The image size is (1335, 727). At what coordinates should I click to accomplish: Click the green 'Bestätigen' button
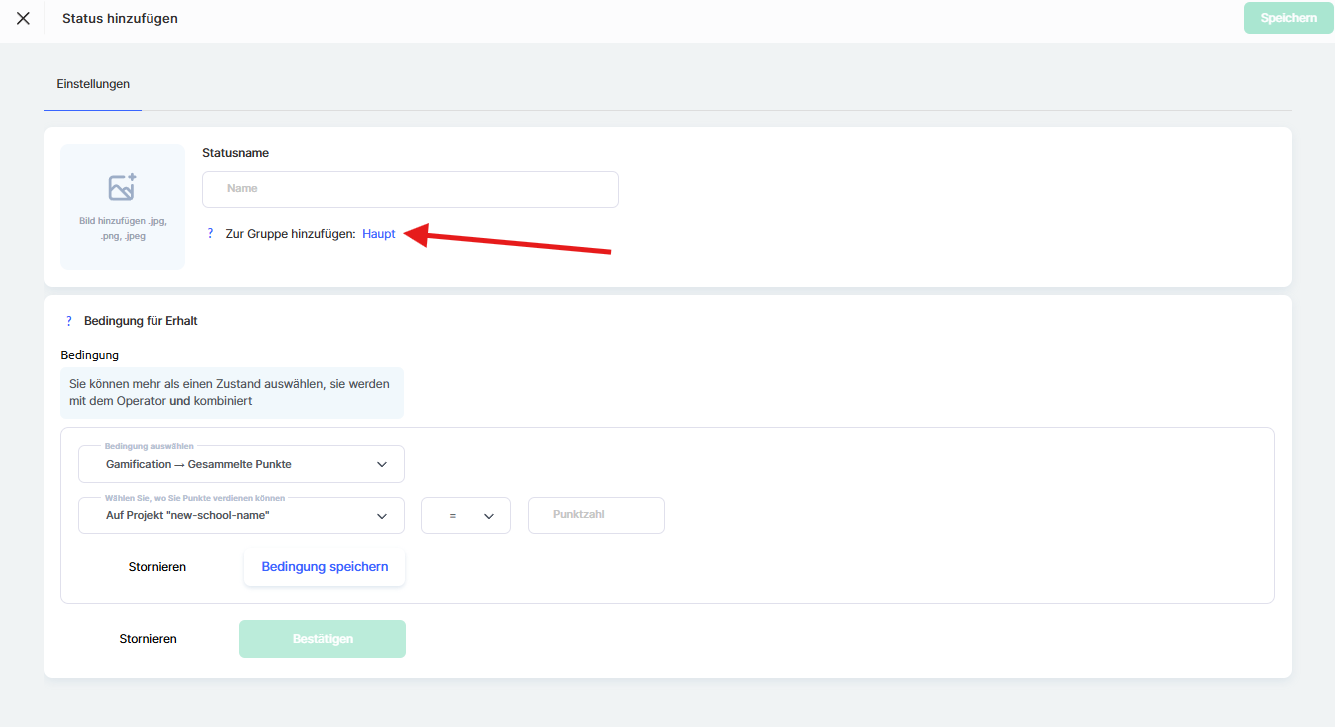(x=322, y=639)
